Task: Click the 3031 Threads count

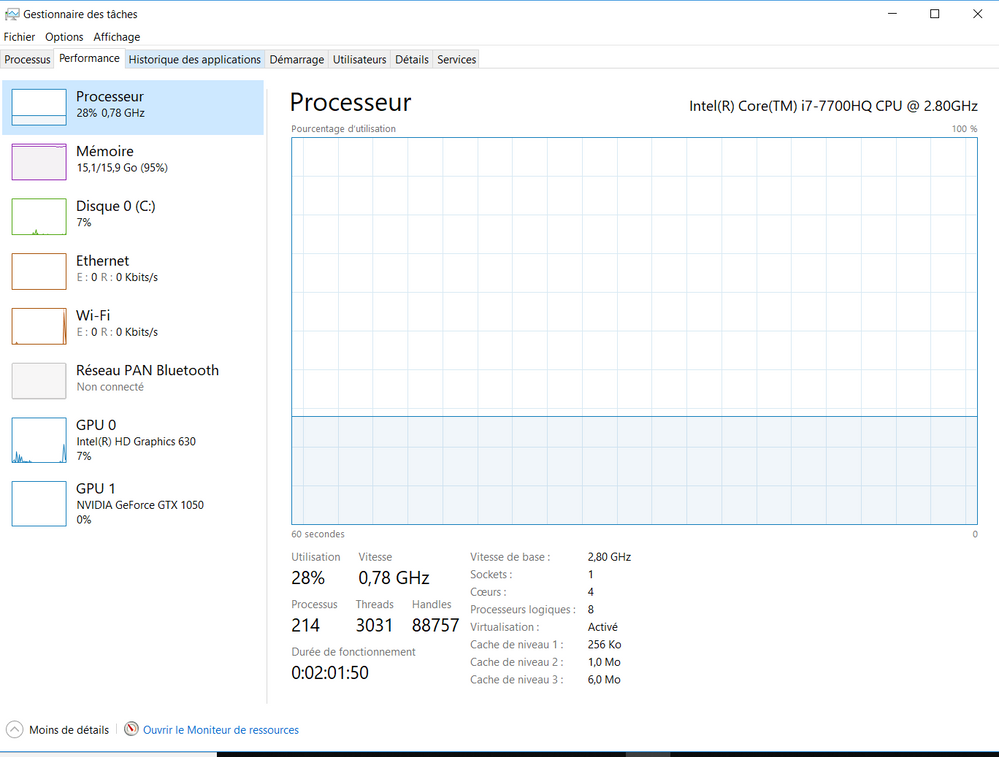Action: [x=374, y=625]
